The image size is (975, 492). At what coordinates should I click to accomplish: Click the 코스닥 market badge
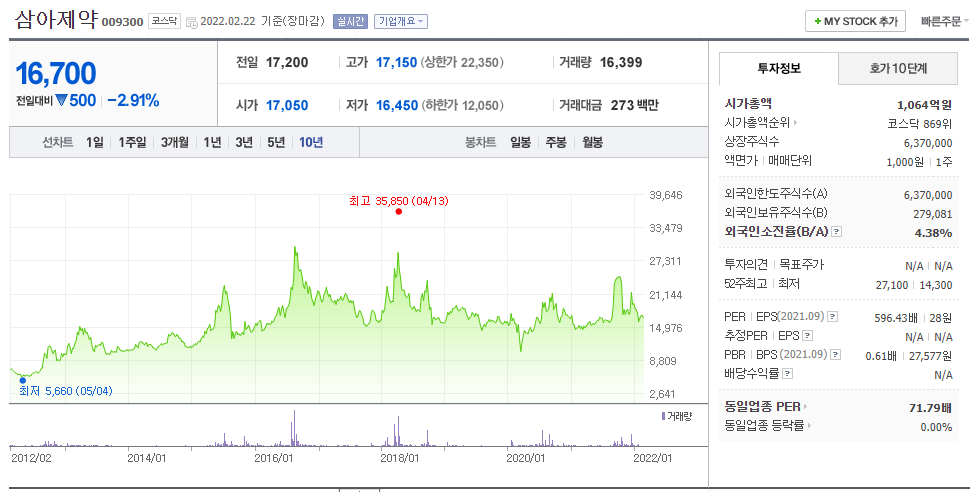tap(165, 21)
